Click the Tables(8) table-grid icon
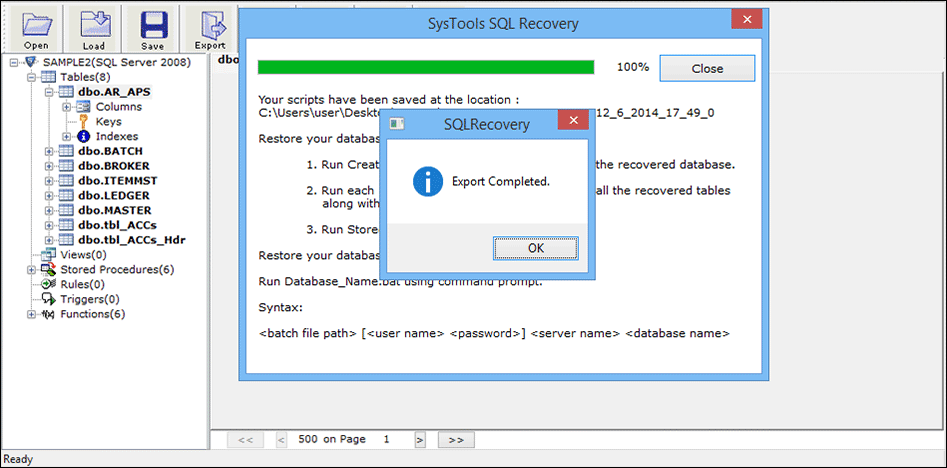This screenshot has width=947, height=468. pyautogui.click(x=48, y=77)
